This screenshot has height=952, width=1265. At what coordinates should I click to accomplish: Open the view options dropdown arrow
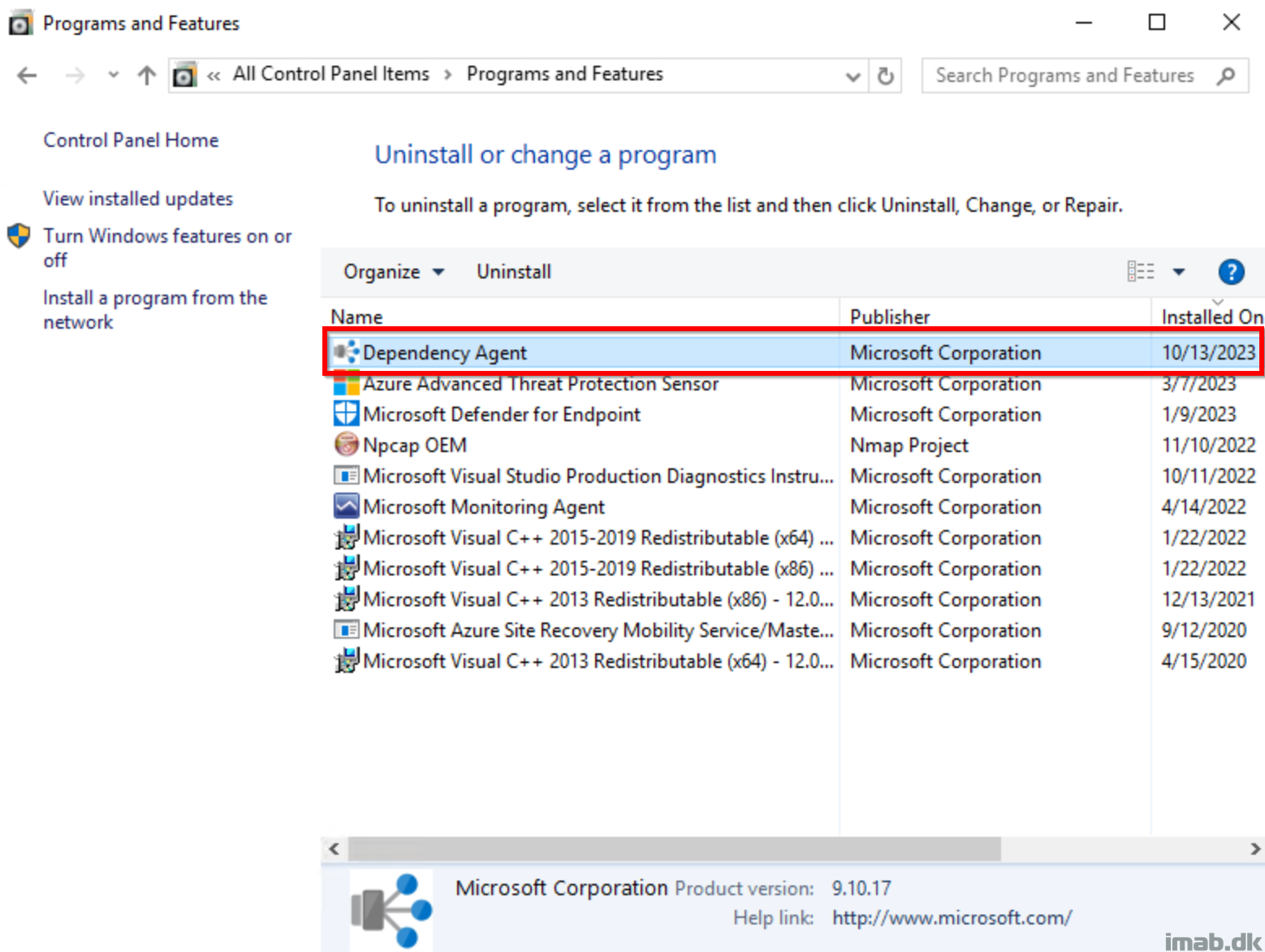pos(1179,272)
